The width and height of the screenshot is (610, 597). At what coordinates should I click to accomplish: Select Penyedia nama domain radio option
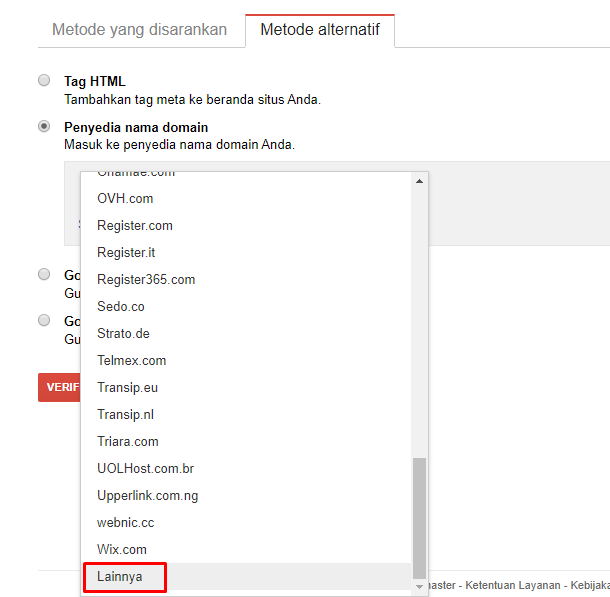(x=44, y=127)
